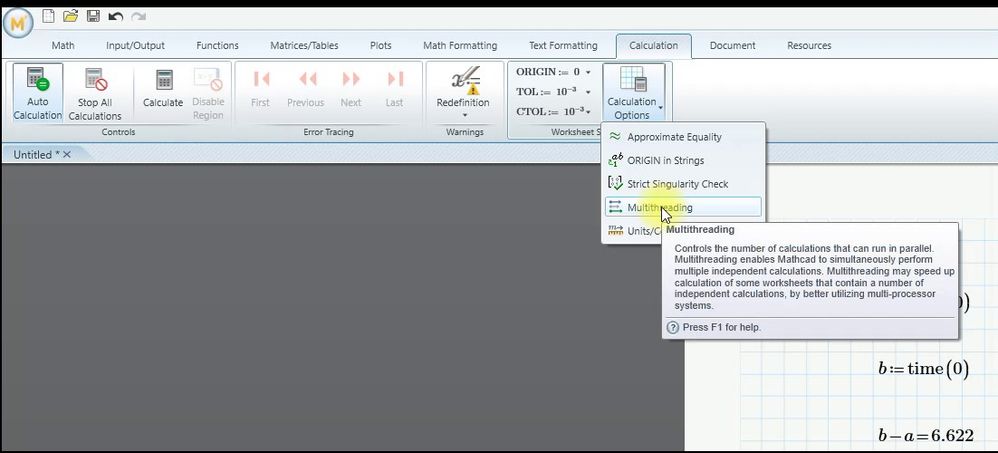
Task: Toggle Strict Singularity Check option
Action: tap(682, 184)
